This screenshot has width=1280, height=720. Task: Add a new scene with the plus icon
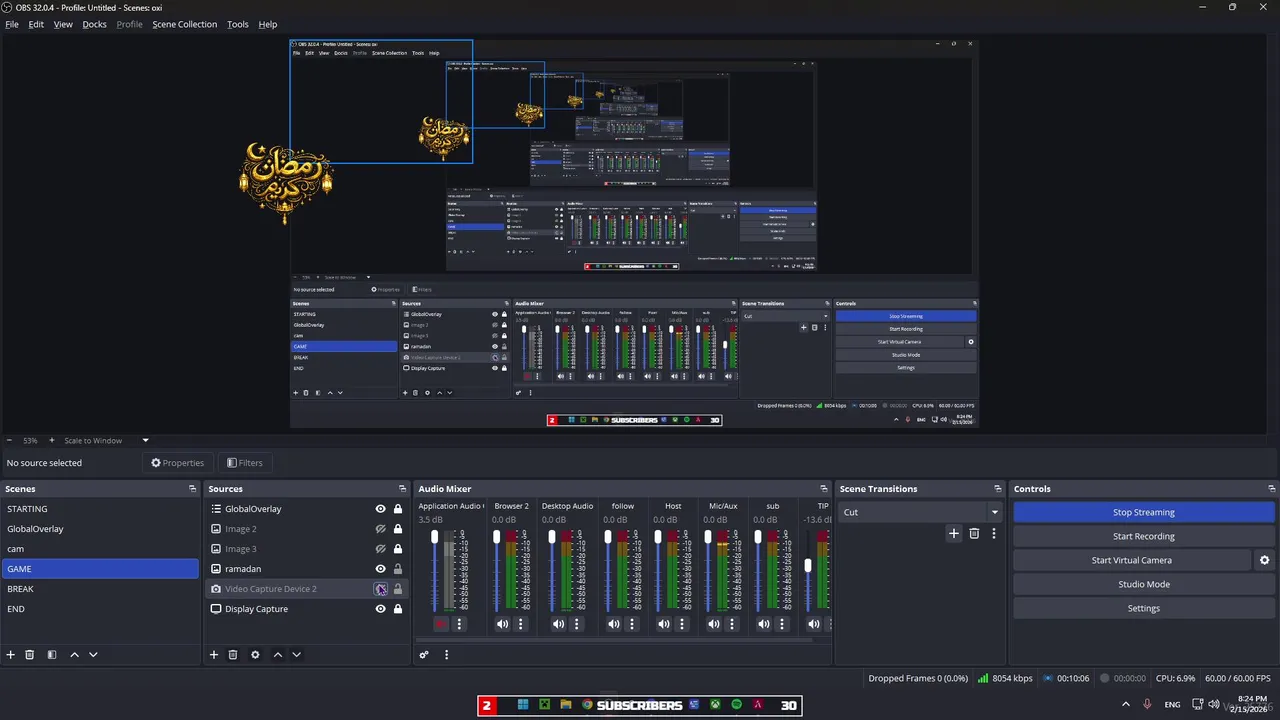click(11, 655)
